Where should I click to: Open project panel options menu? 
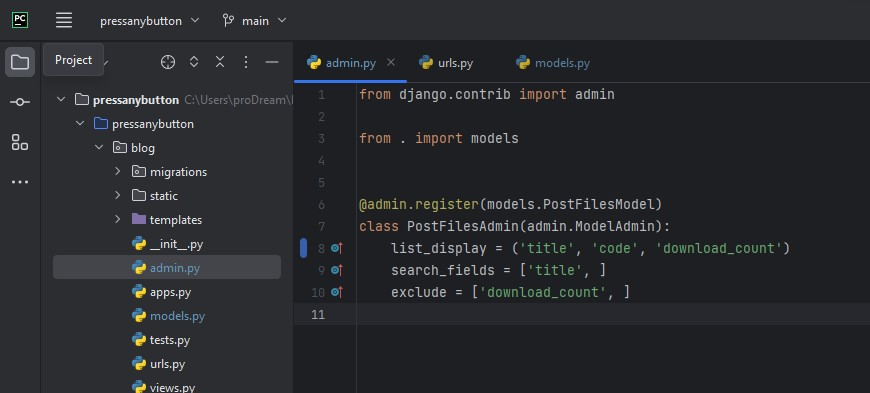click(246, 62)
